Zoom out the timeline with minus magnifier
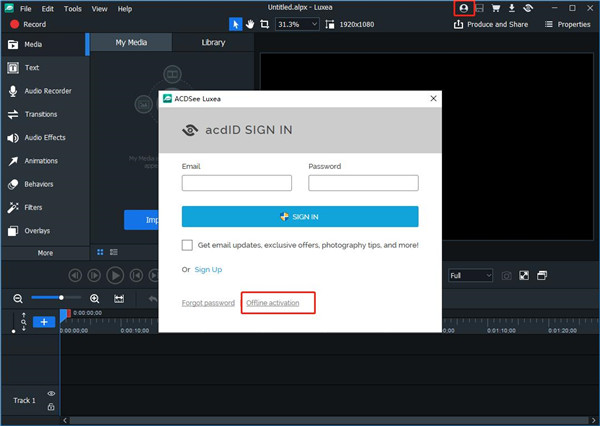The width and height of the screenshot is (600, 426). [x=18, y=299]
